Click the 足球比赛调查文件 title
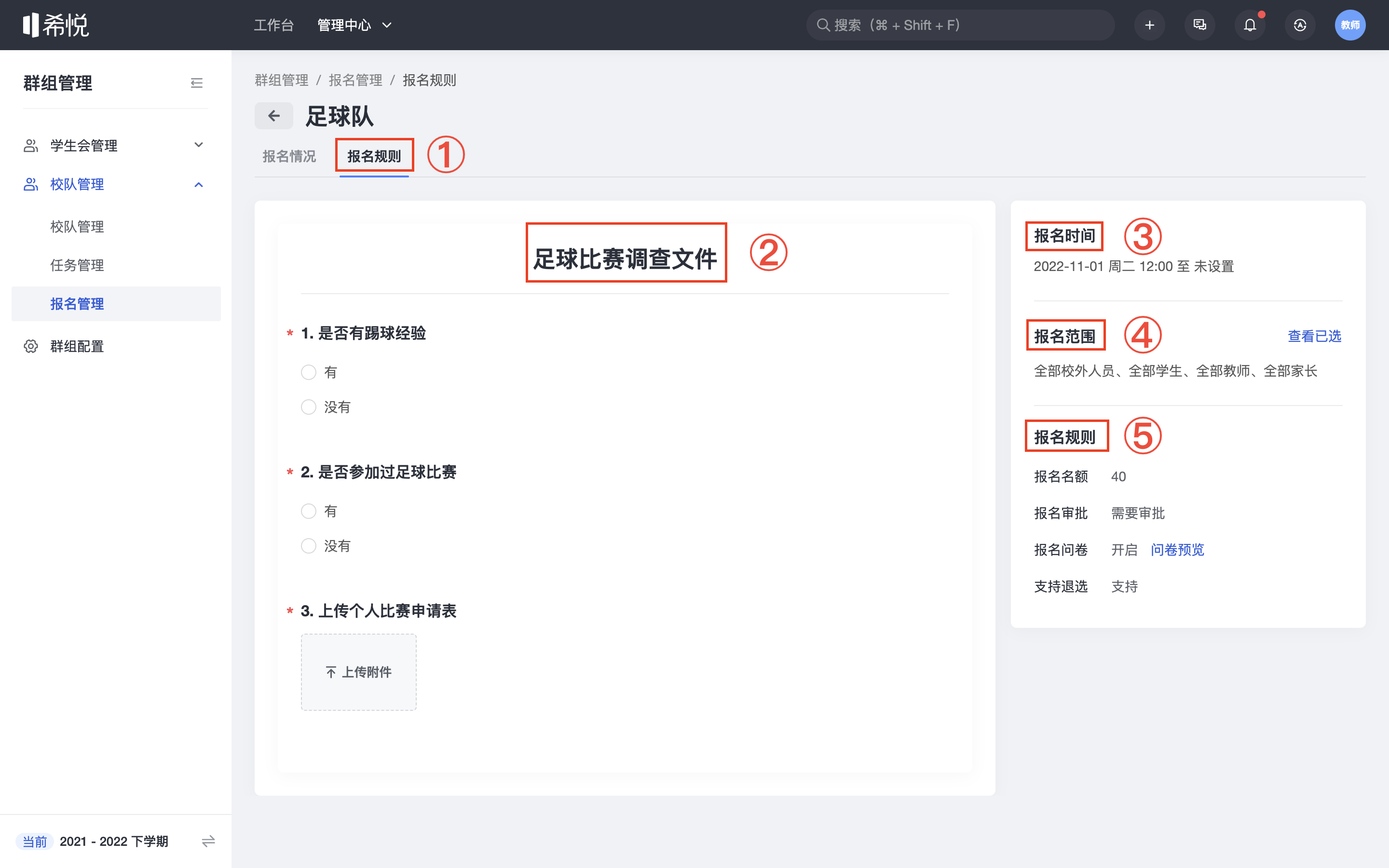 [625, 258]
